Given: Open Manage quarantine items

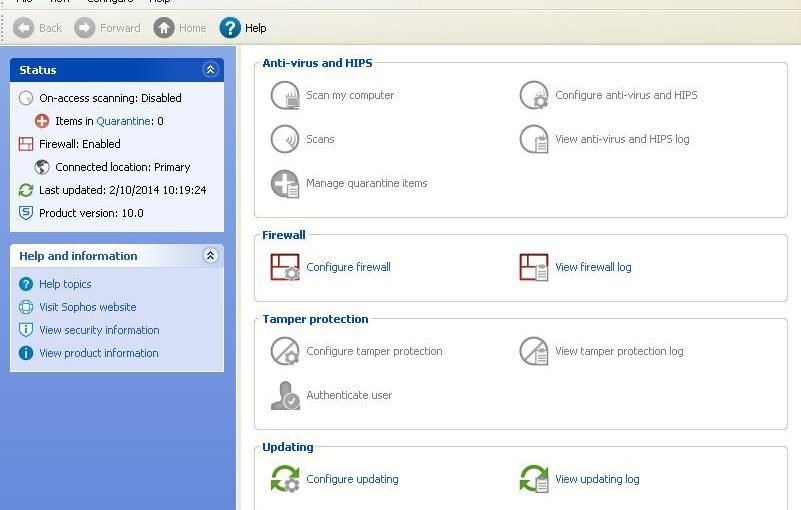Looking at the screenshot, I should pyautogui.click(x=349, y=183).
